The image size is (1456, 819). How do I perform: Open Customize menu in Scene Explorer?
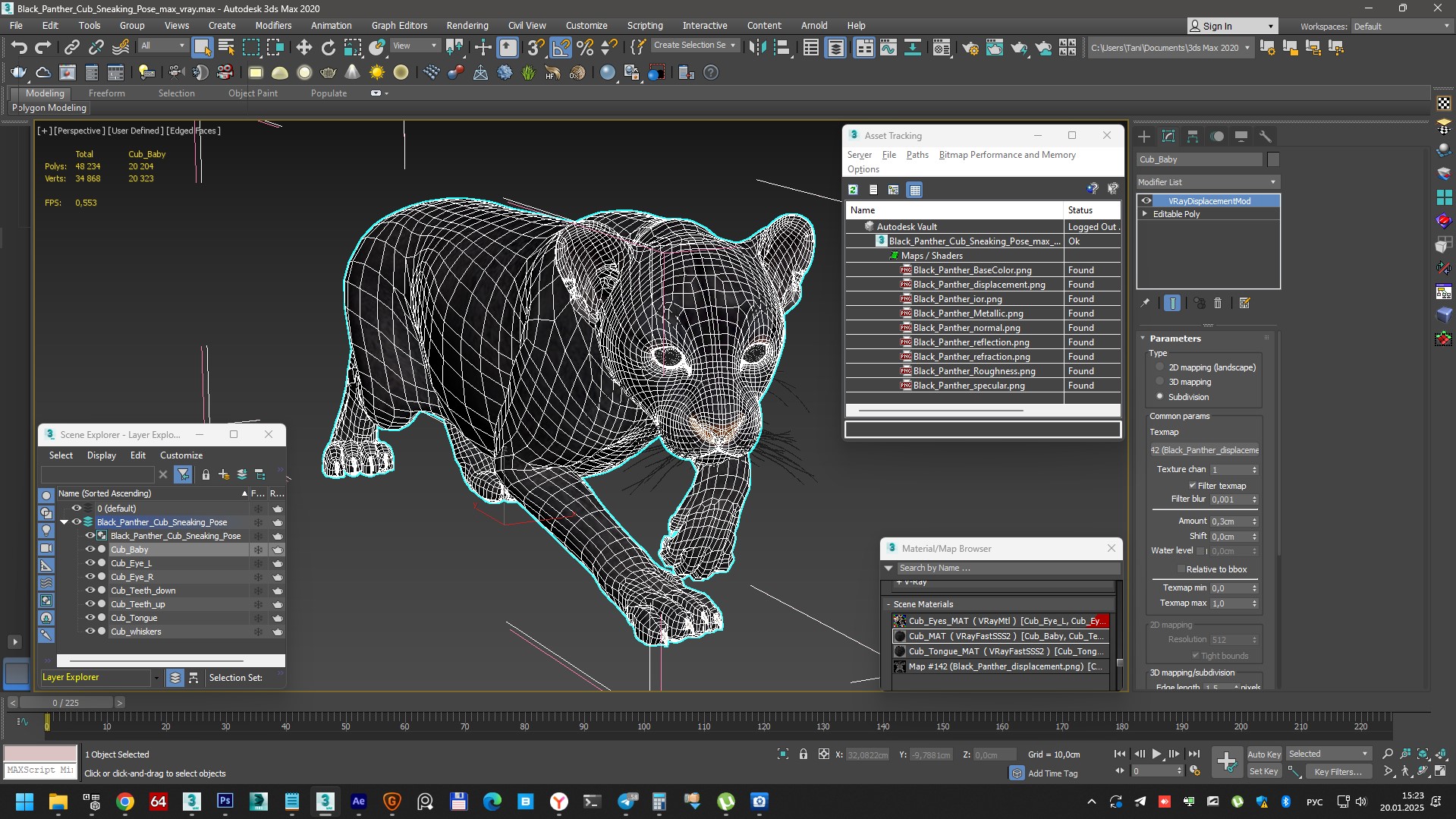click(181, 455)
